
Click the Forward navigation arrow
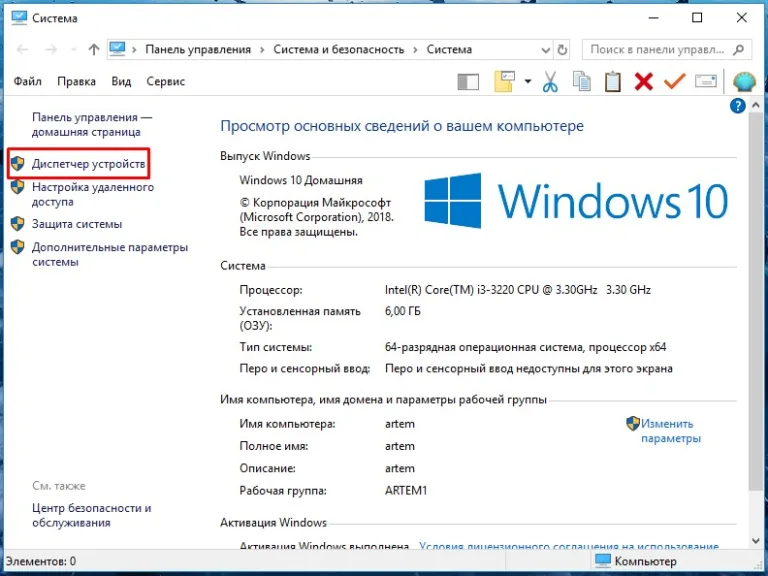click(x=51, y=49)
